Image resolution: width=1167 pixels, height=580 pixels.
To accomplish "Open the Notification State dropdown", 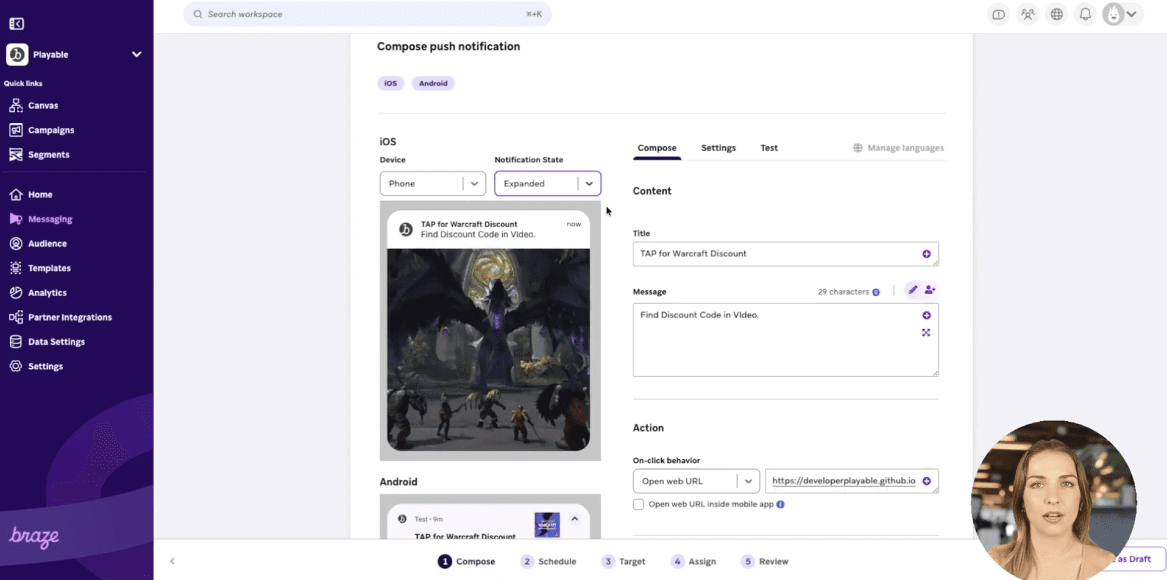I will click(548, 184).
